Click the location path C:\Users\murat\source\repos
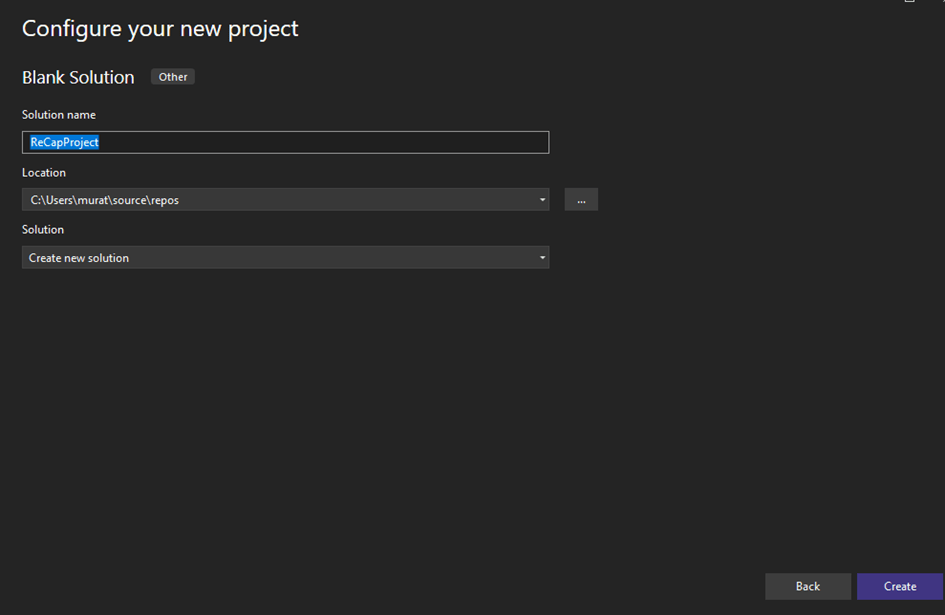 [105, 200]
